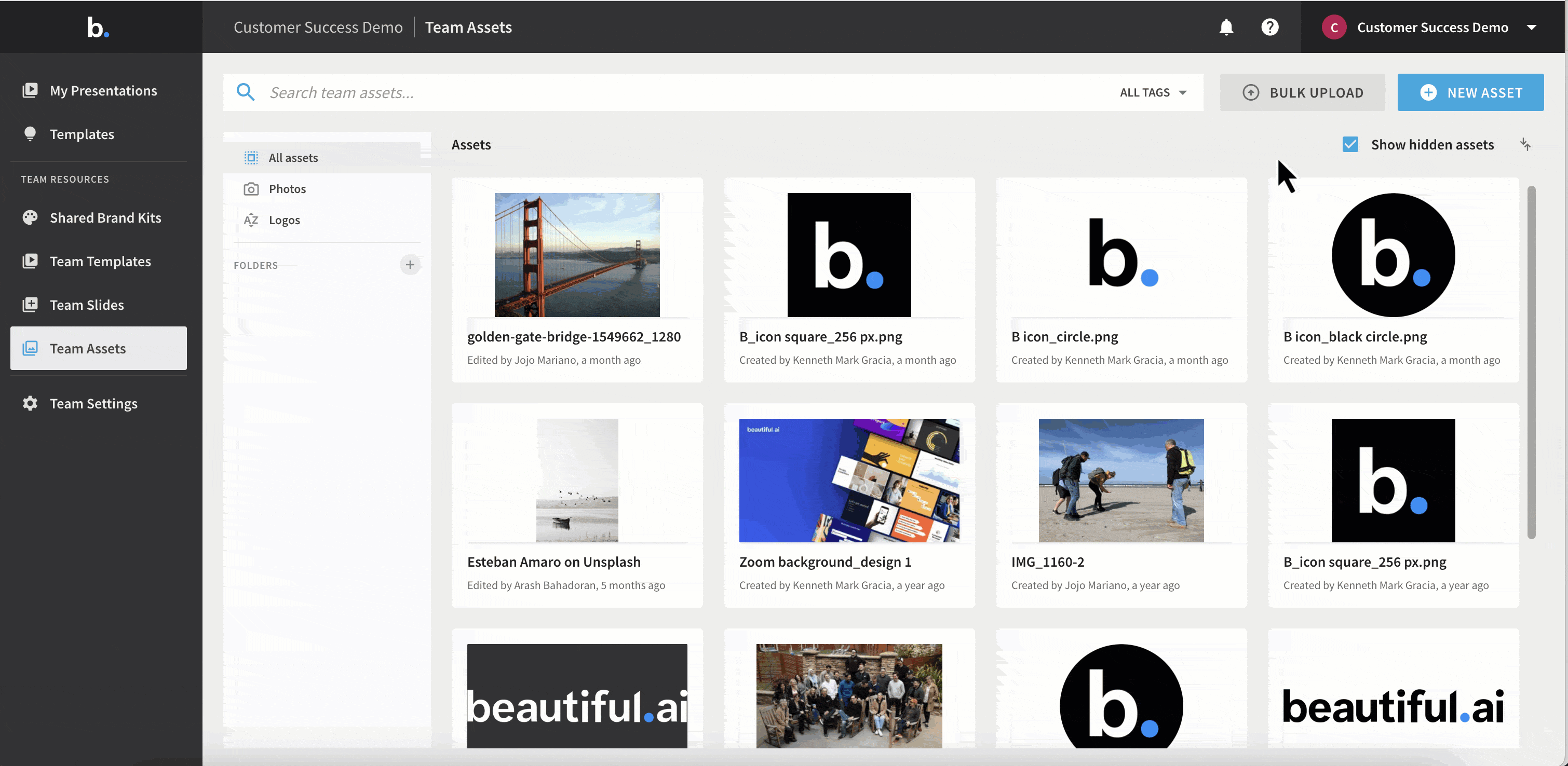Open the golden-gate-bridge photo thumbnail
Viewport: 1568px width, 766px height.
click(x=577, y=255)
